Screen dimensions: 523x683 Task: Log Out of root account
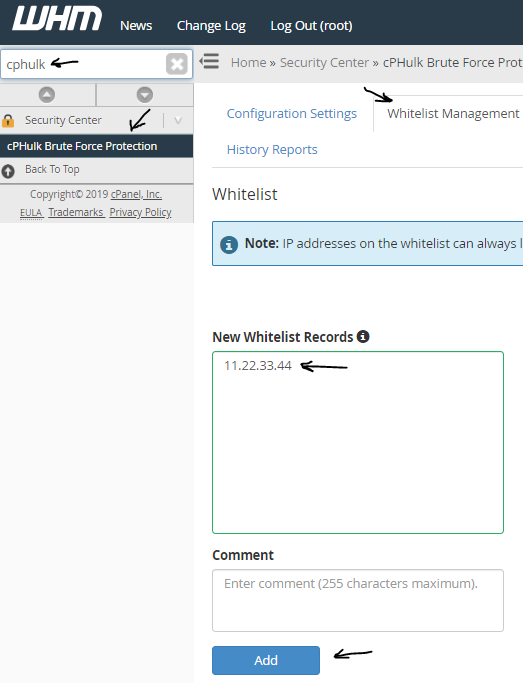[x=311, y=26]
